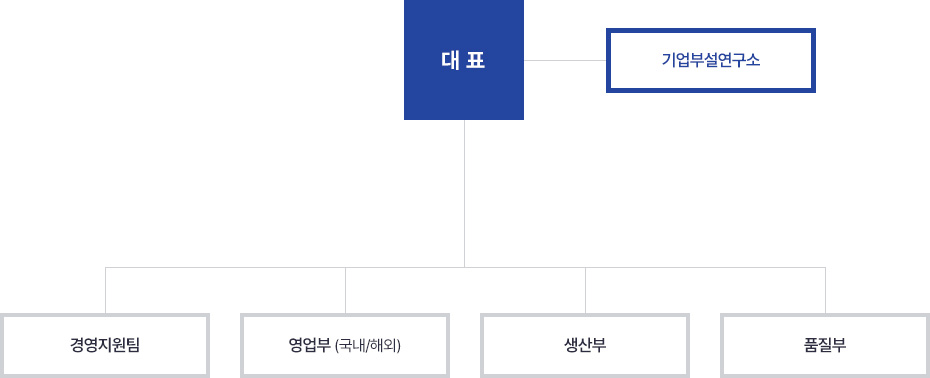Click the (국내/해외) text in 영업부

[368, 345]
